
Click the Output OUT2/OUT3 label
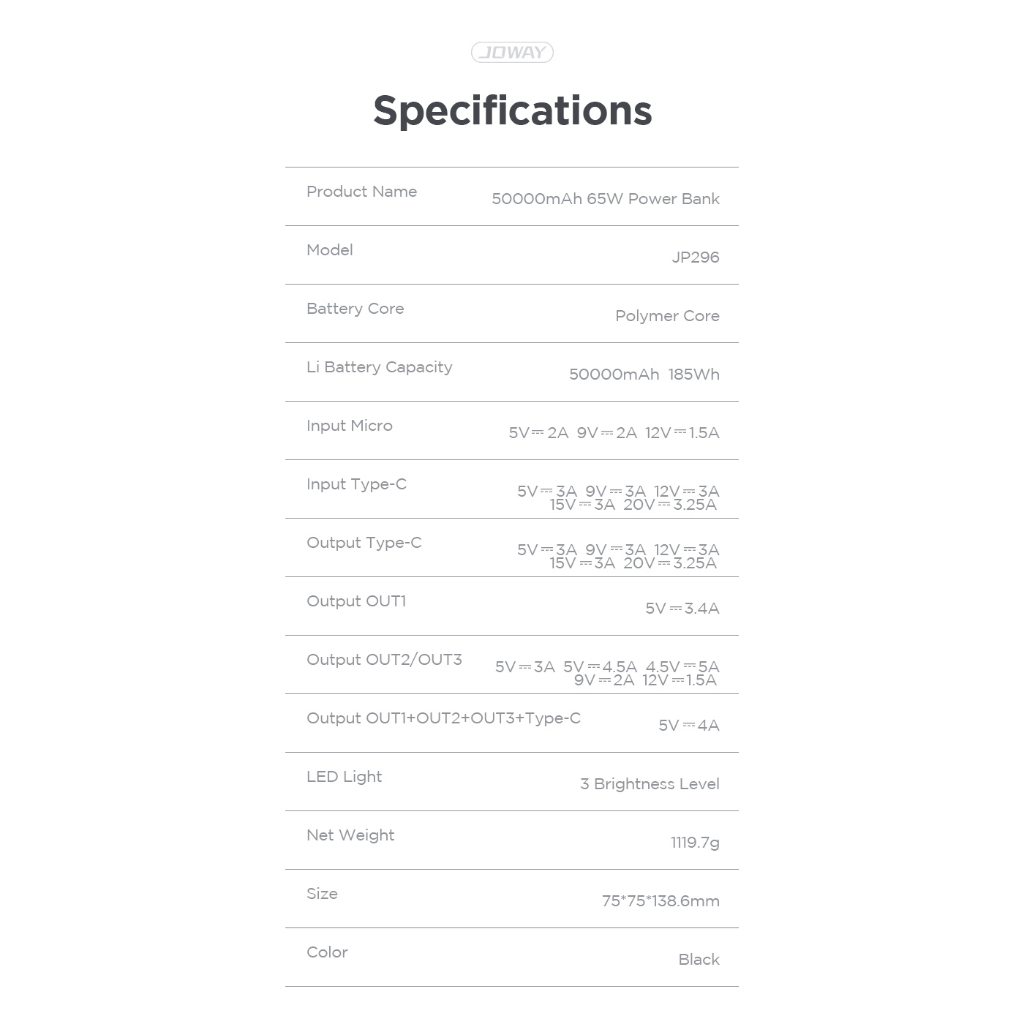click(x=384, y=660)
